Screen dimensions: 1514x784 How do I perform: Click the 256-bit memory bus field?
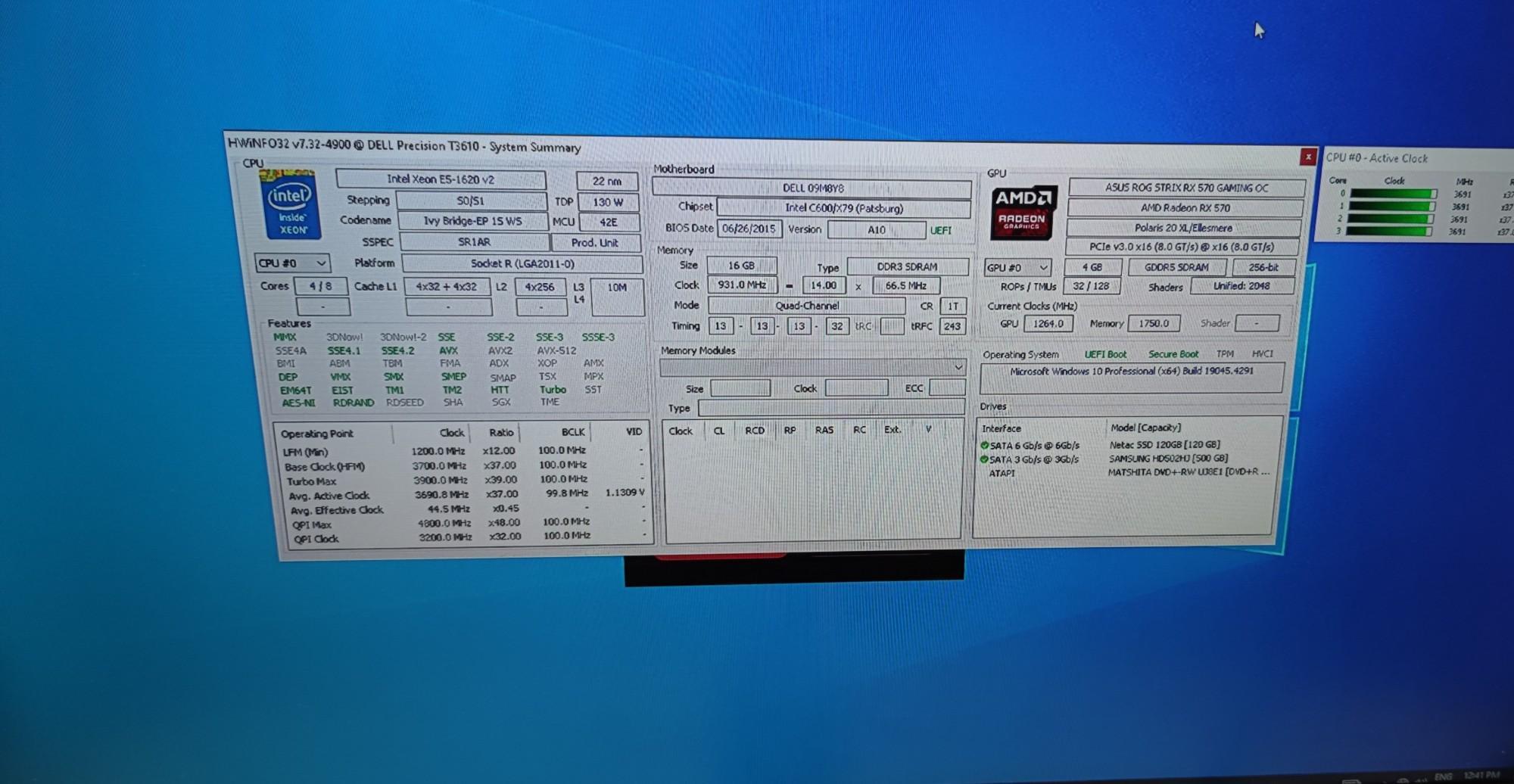[1263, 267]
